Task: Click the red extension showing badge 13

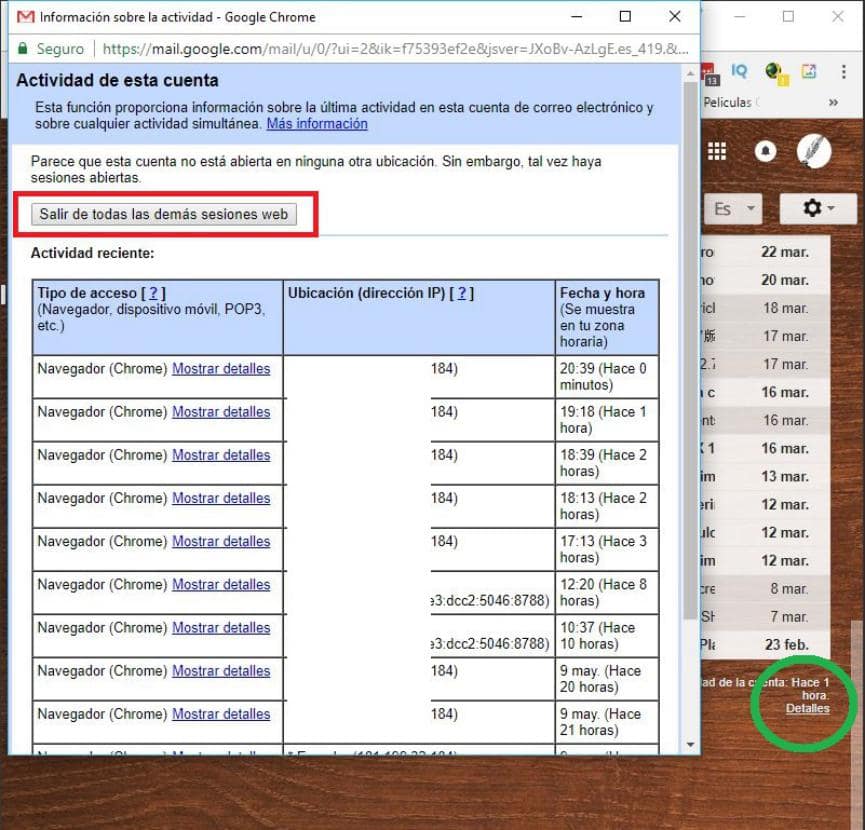Action: [x=710, y=71]
